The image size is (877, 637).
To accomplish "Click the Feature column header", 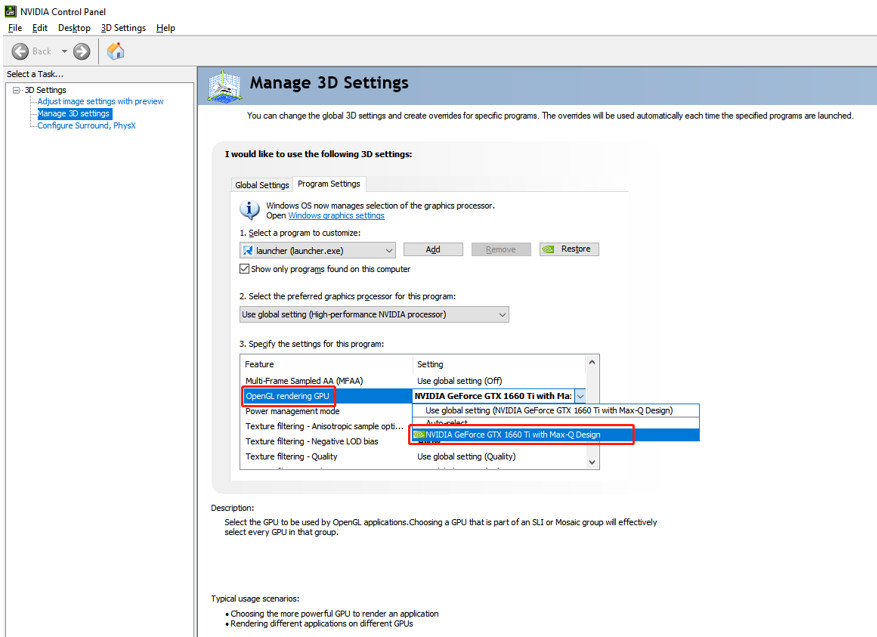I will [327, 364].
